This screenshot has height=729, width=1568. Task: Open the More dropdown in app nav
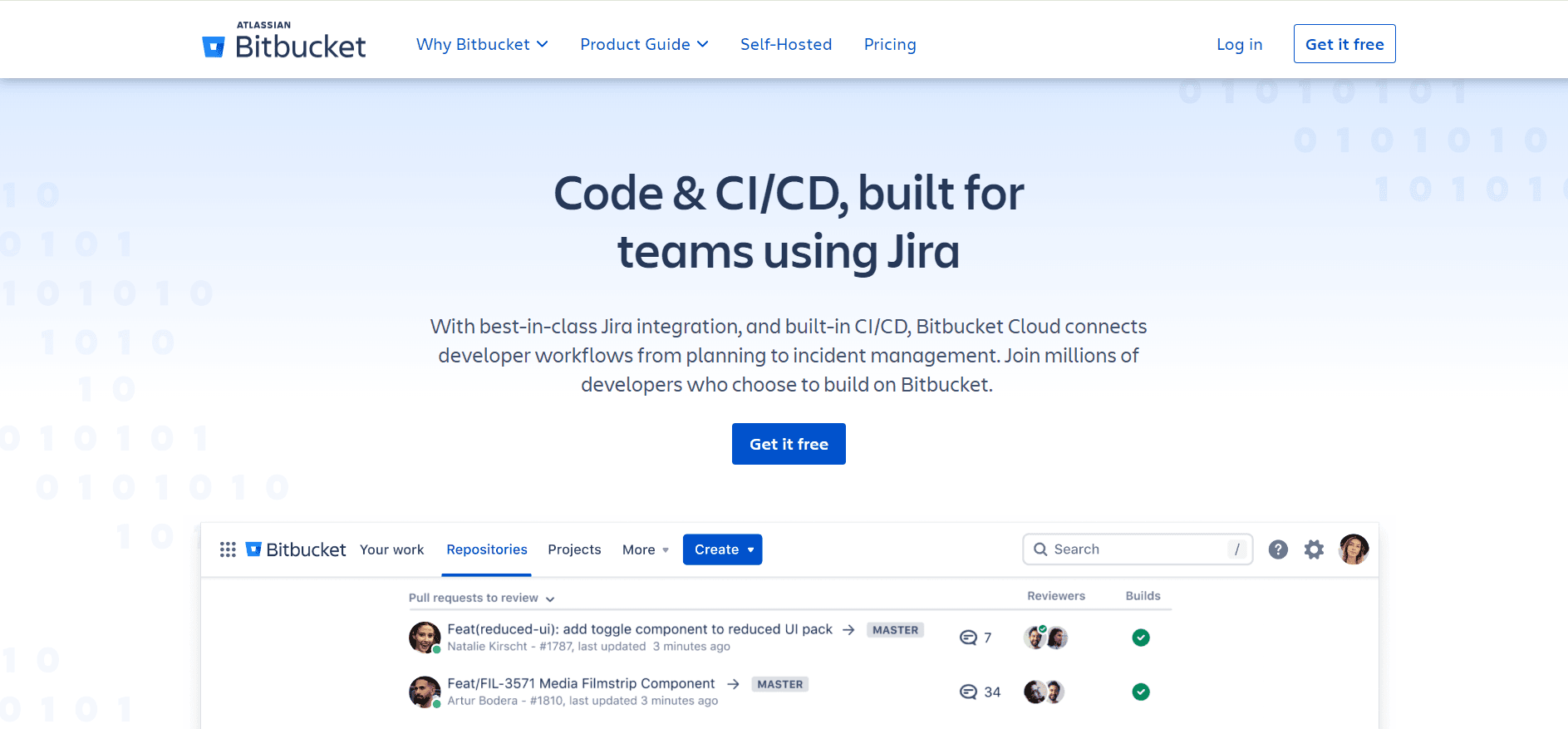(646, 549)
